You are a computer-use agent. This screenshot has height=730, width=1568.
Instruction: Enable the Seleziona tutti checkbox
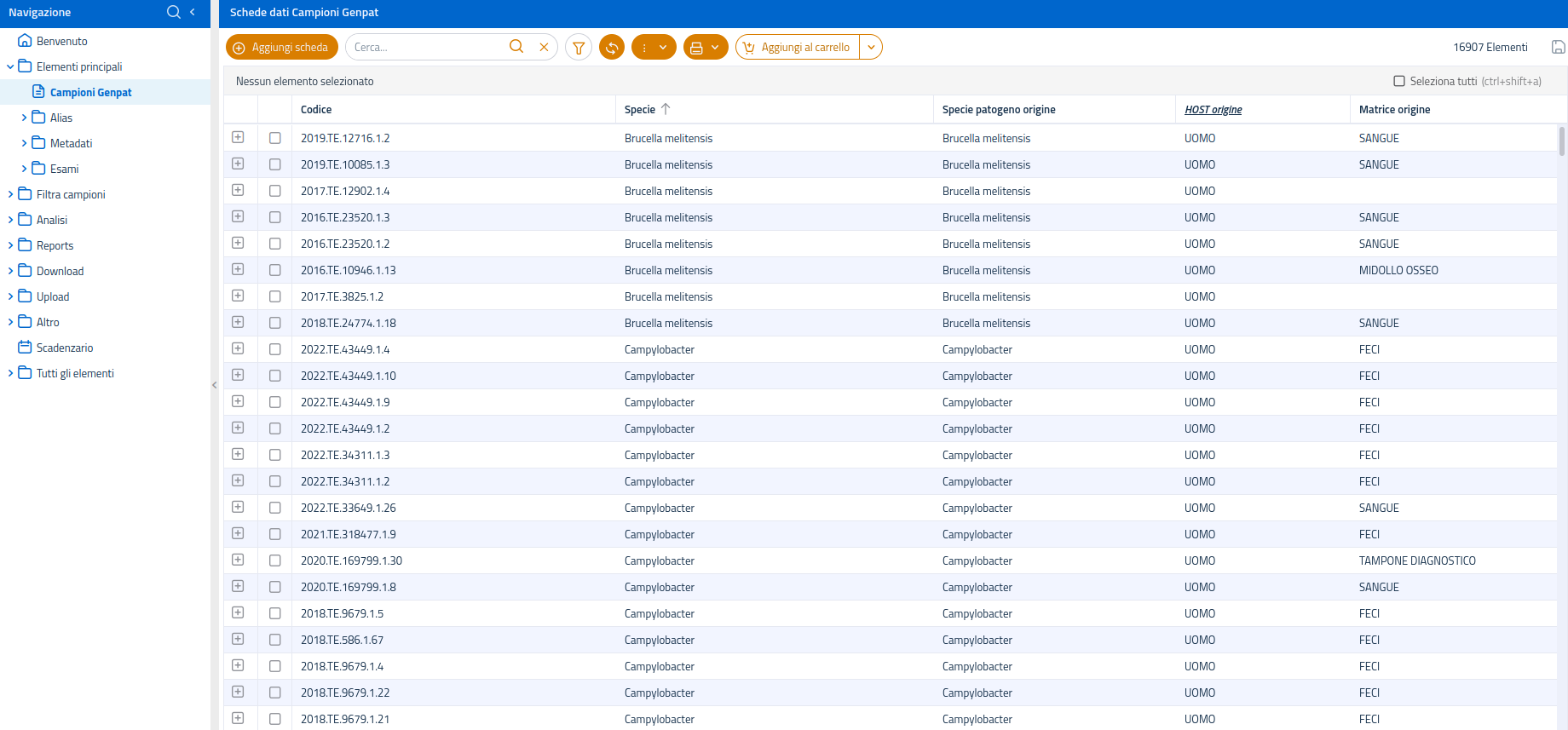point(1399,81)
